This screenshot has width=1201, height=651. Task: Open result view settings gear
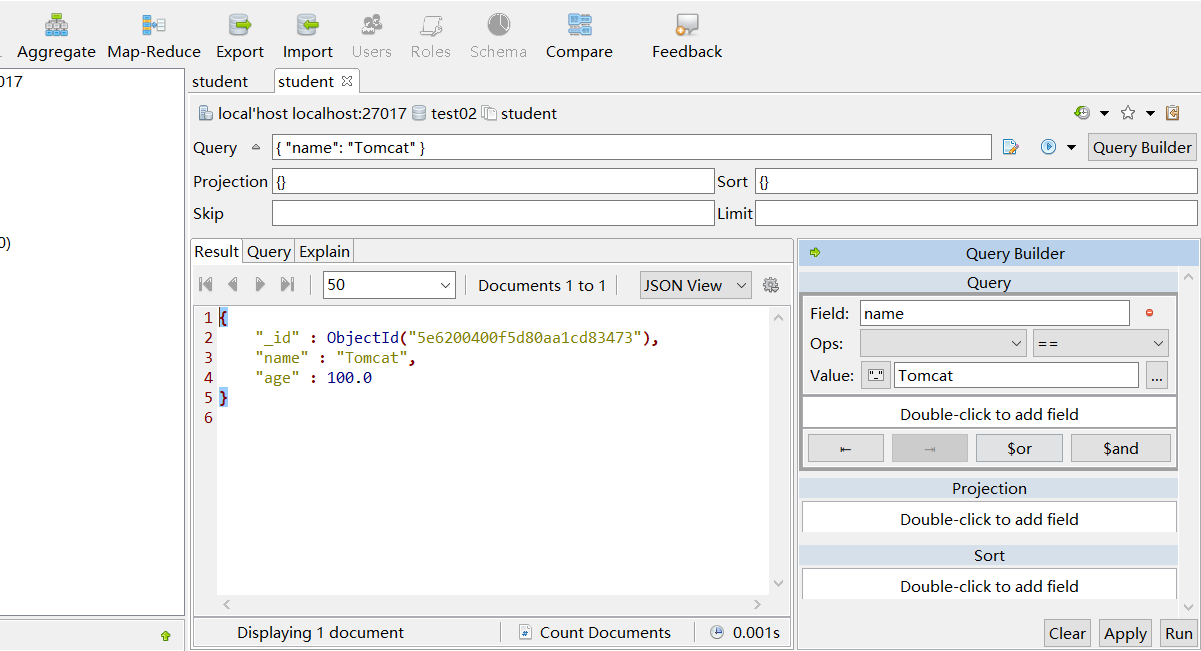point(770,285)
